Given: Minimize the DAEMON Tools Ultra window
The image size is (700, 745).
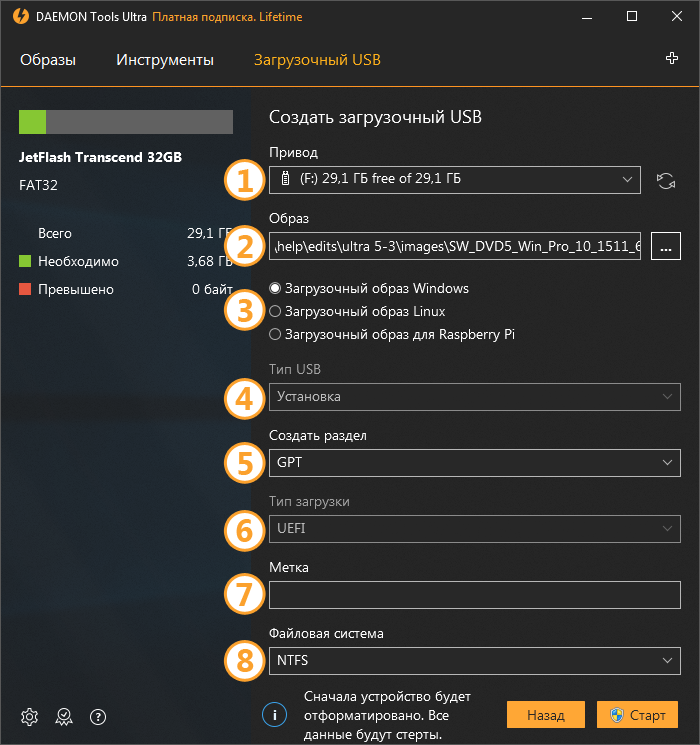Looking at the screenshot, I should pyautogui.click(x=587, y=17).
